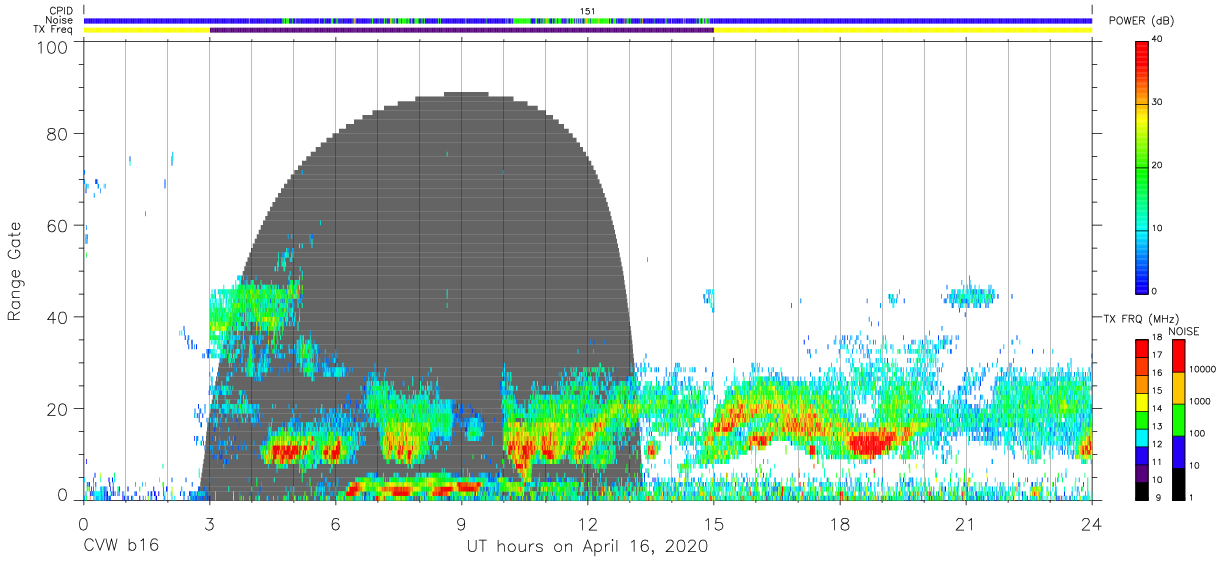Click the 13 tick of TX FRQ legend
This screenshot has height=567, width=1228.
click(1157, 427)
